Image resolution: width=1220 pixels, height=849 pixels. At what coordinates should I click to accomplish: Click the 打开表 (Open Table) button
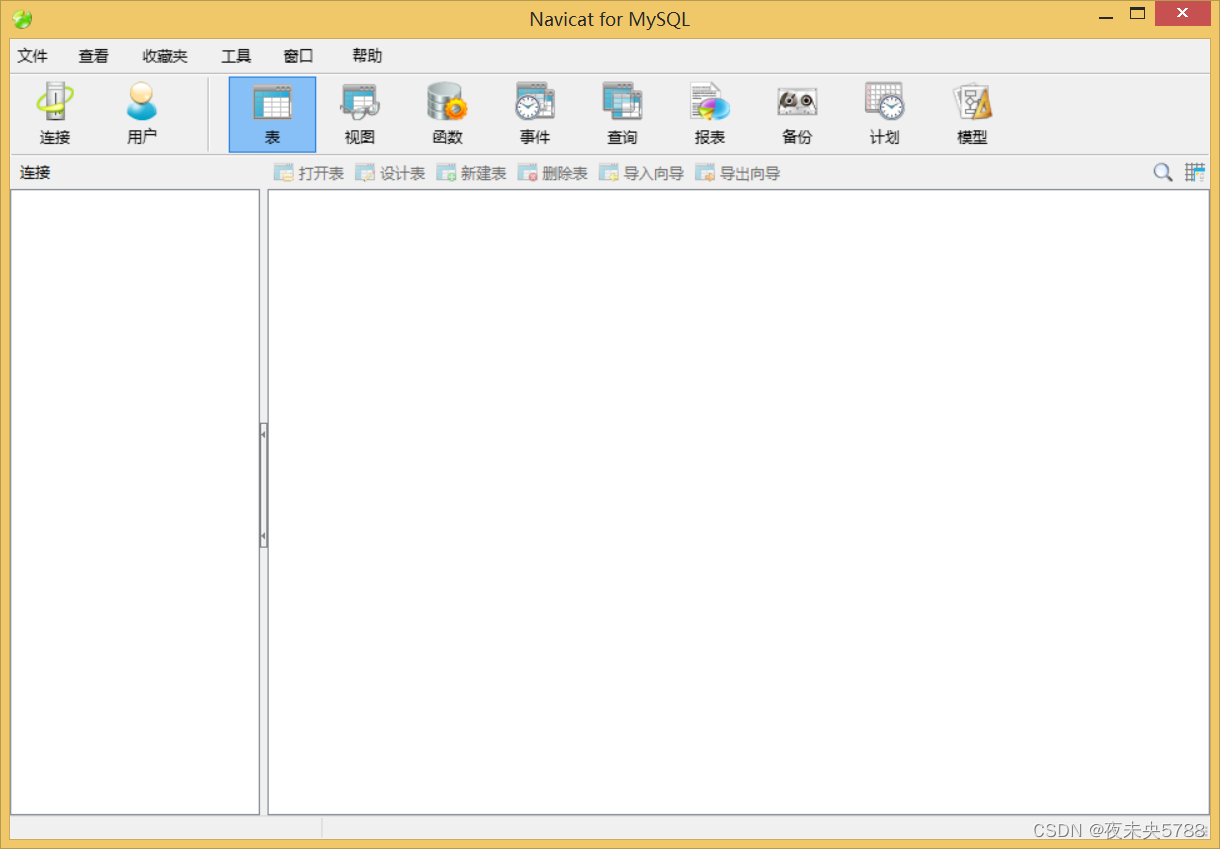[309, 173]
